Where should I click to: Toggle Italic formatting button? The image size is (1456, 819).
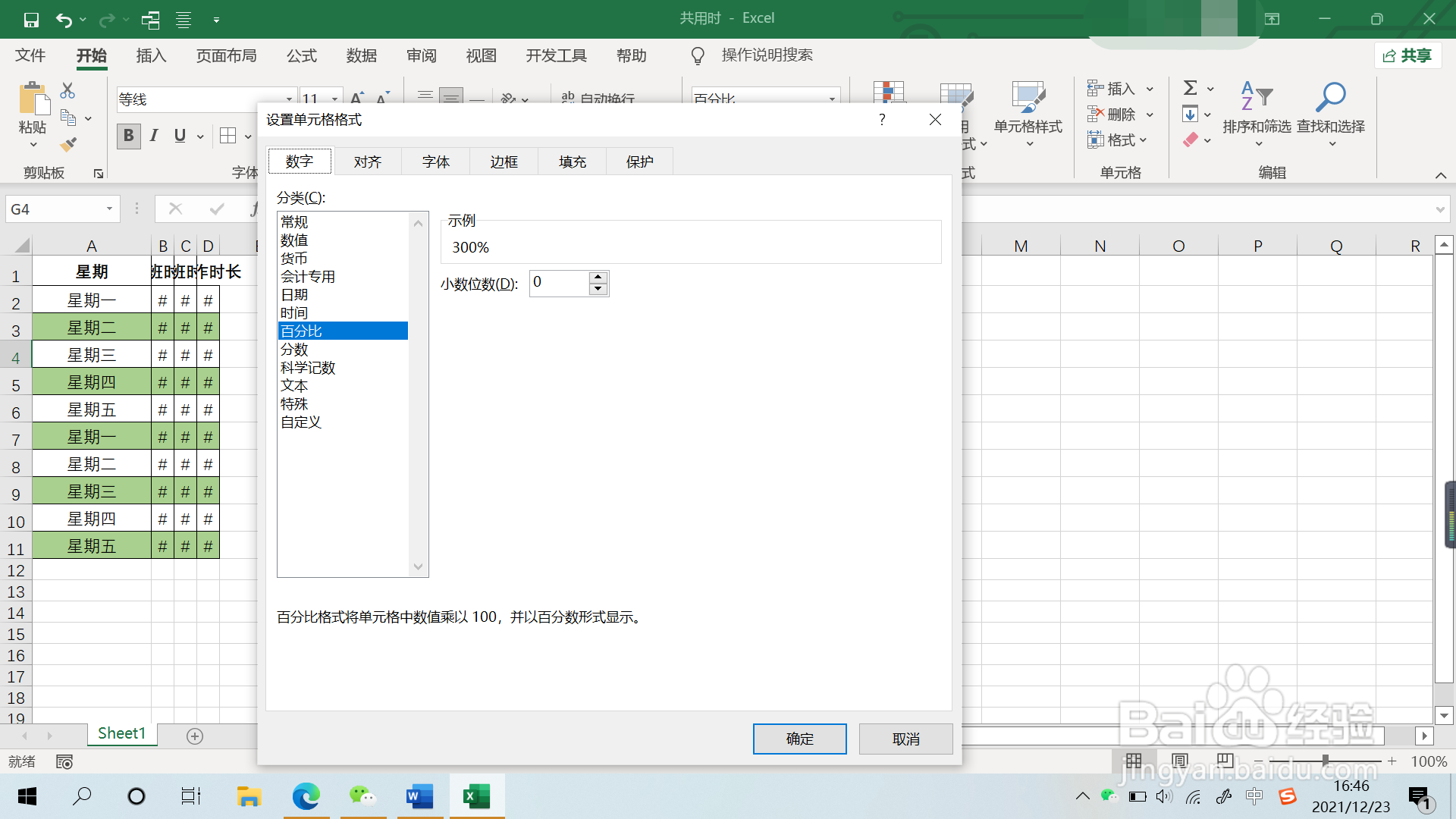pyautogui.click(x=154, y=136)
